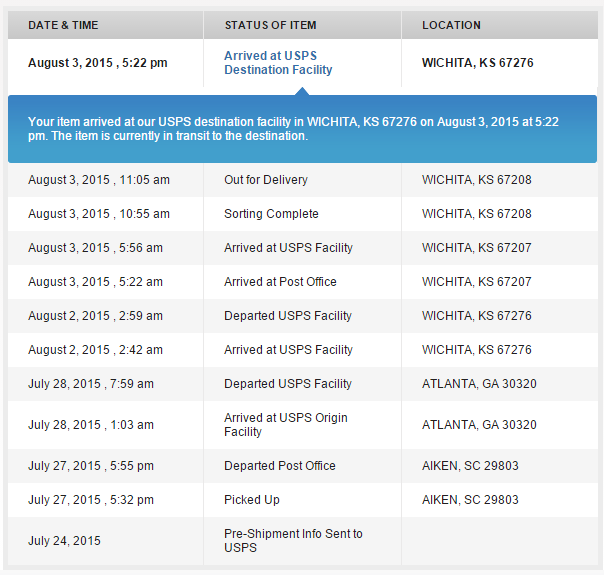604x575 pixels.
Task: Click WICHITA, KS 67208 in Out for Delivery row
Action: [x=476, y=180]
